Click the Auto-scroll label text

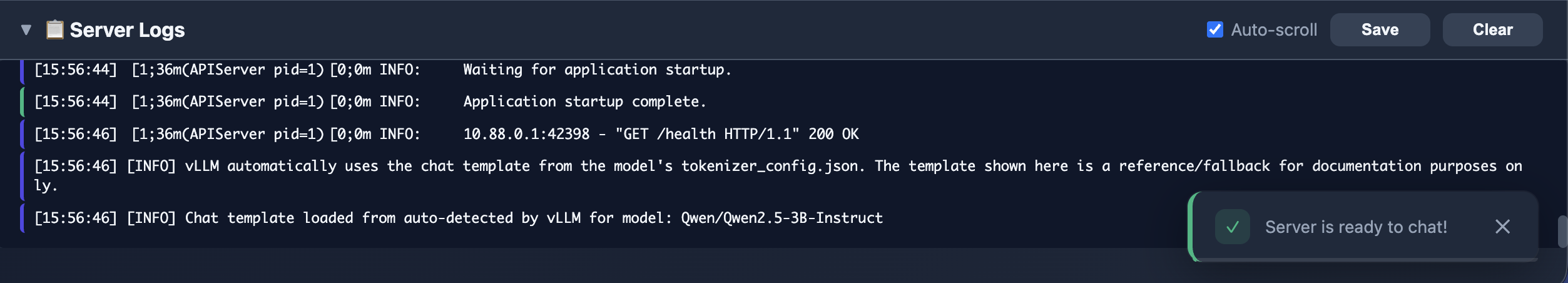pos(1274,30)
